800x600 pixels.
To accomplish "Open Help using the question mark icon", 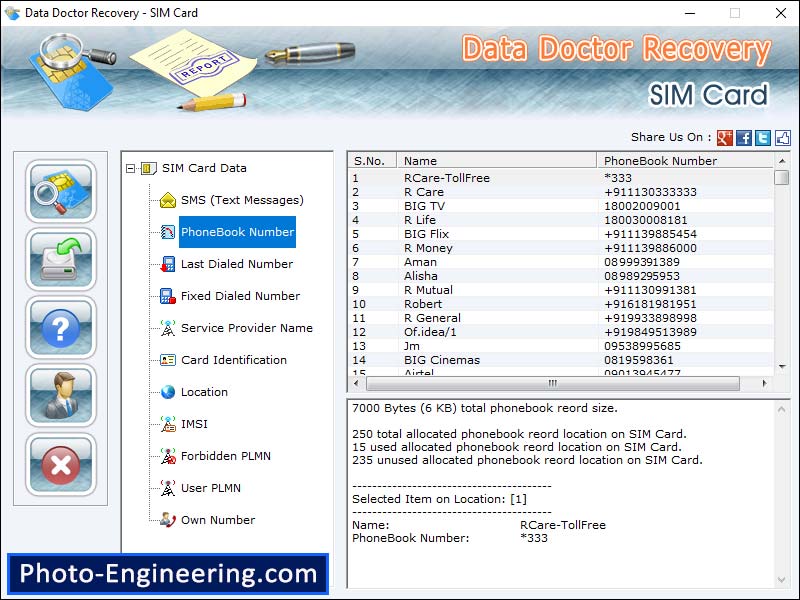I will click(x=60, y=329).
